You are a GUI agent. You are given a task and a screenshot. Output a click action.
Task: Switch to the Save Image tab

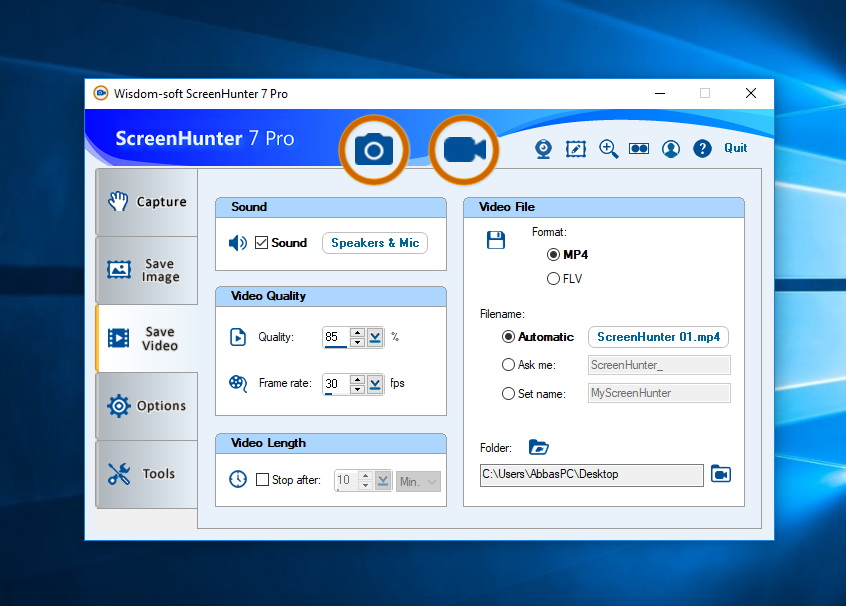tap(147, 270)
